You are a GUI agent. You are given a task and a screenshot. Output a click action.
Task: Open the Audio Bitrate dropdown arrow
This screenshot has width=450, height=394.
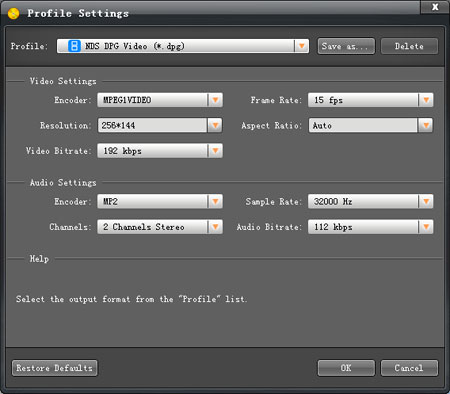[426, 227]
